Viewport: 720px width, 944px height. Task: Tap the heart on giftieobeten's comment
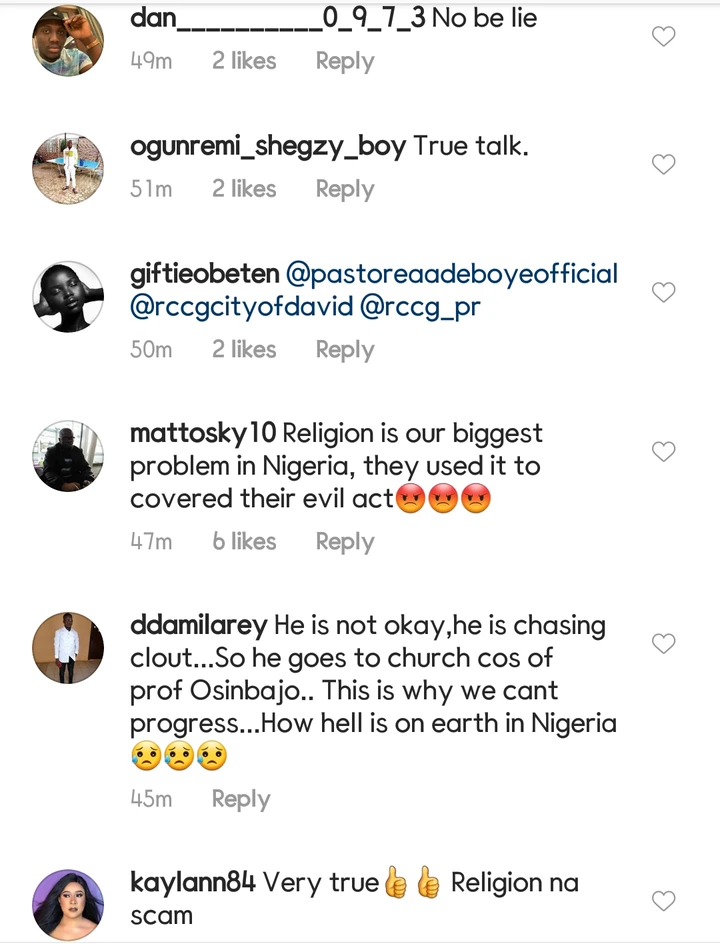click(664, 292)
